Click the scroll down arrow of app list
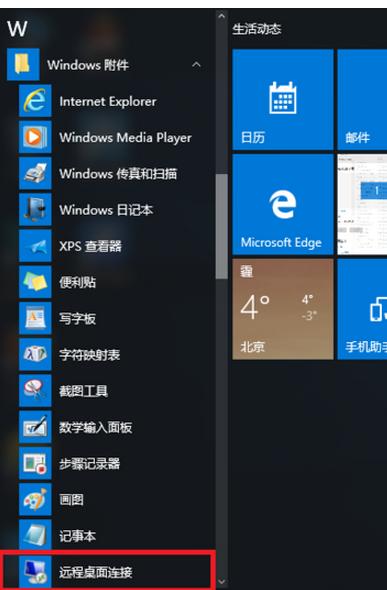 pyautogui.click(x=222, y=582)
